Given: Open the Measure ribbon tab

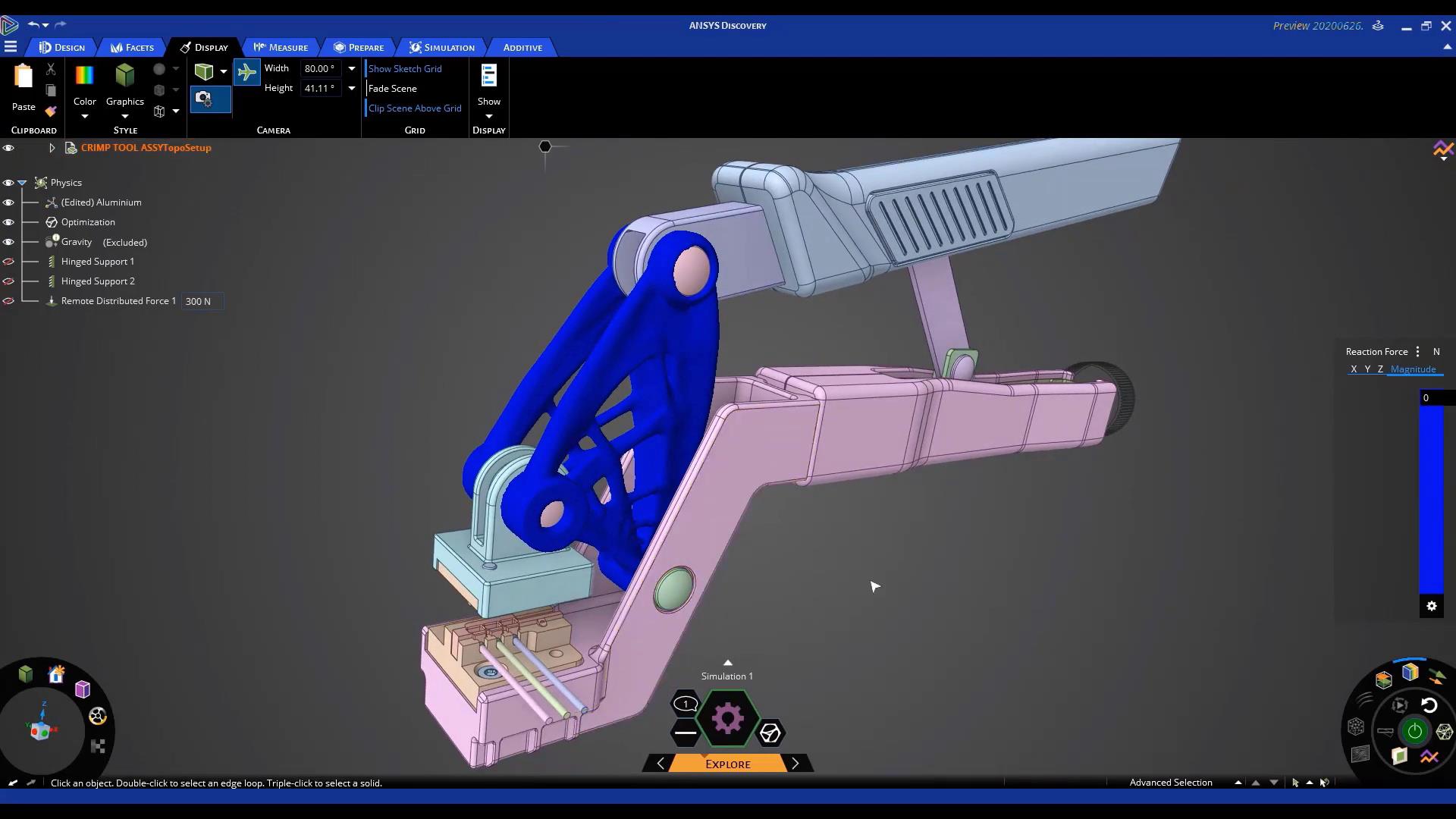Looking at the screenshot, I should (281, 47).
